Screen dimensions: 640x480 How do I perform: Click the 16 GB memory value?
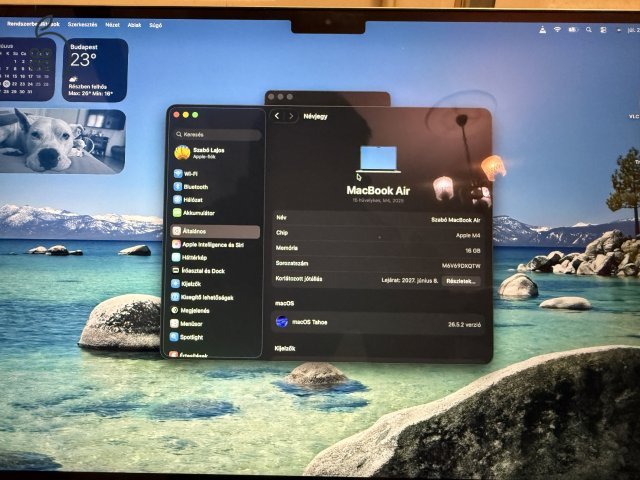click(x=473, y=251)
